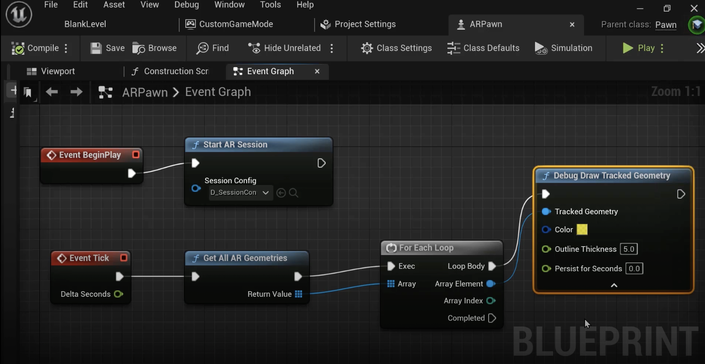Screen dimensions: 705x364
Task: Open the Pawn parent class link
Action: [x=665, y=25]
